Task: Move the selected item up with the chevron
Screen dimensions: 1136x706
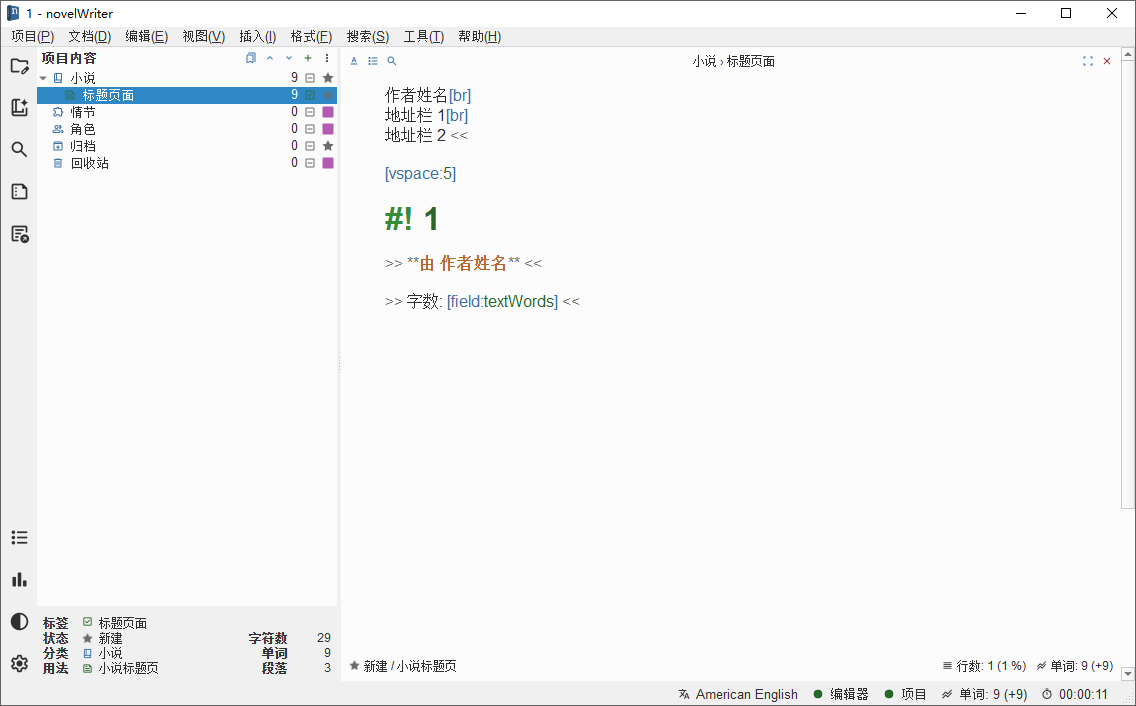Action: point(269,58)
